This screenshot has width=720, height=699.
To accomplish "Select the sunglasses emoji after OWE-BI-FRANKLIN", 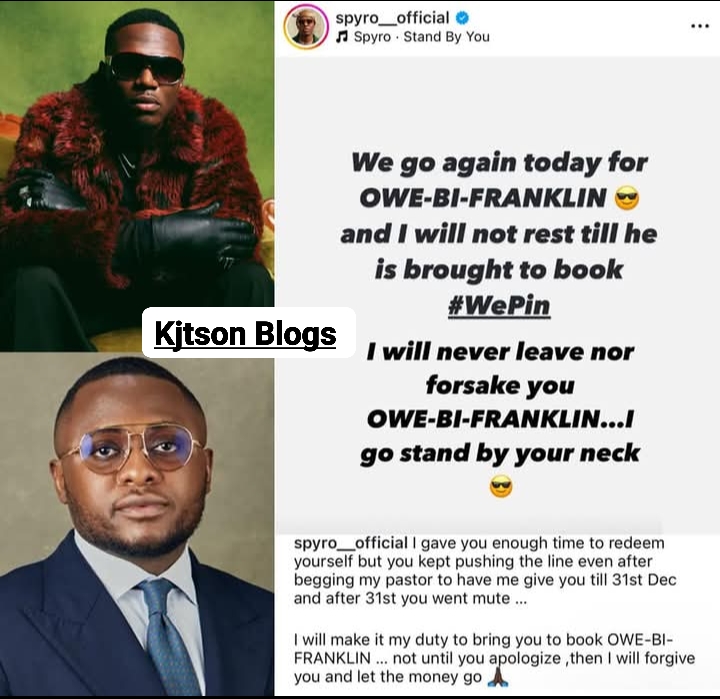I will pos(627,198).
